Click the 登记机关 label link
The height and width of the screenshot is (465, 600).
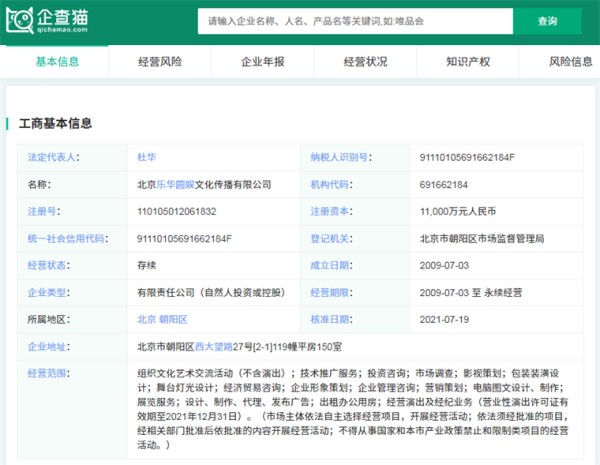(x=329, y=238)
